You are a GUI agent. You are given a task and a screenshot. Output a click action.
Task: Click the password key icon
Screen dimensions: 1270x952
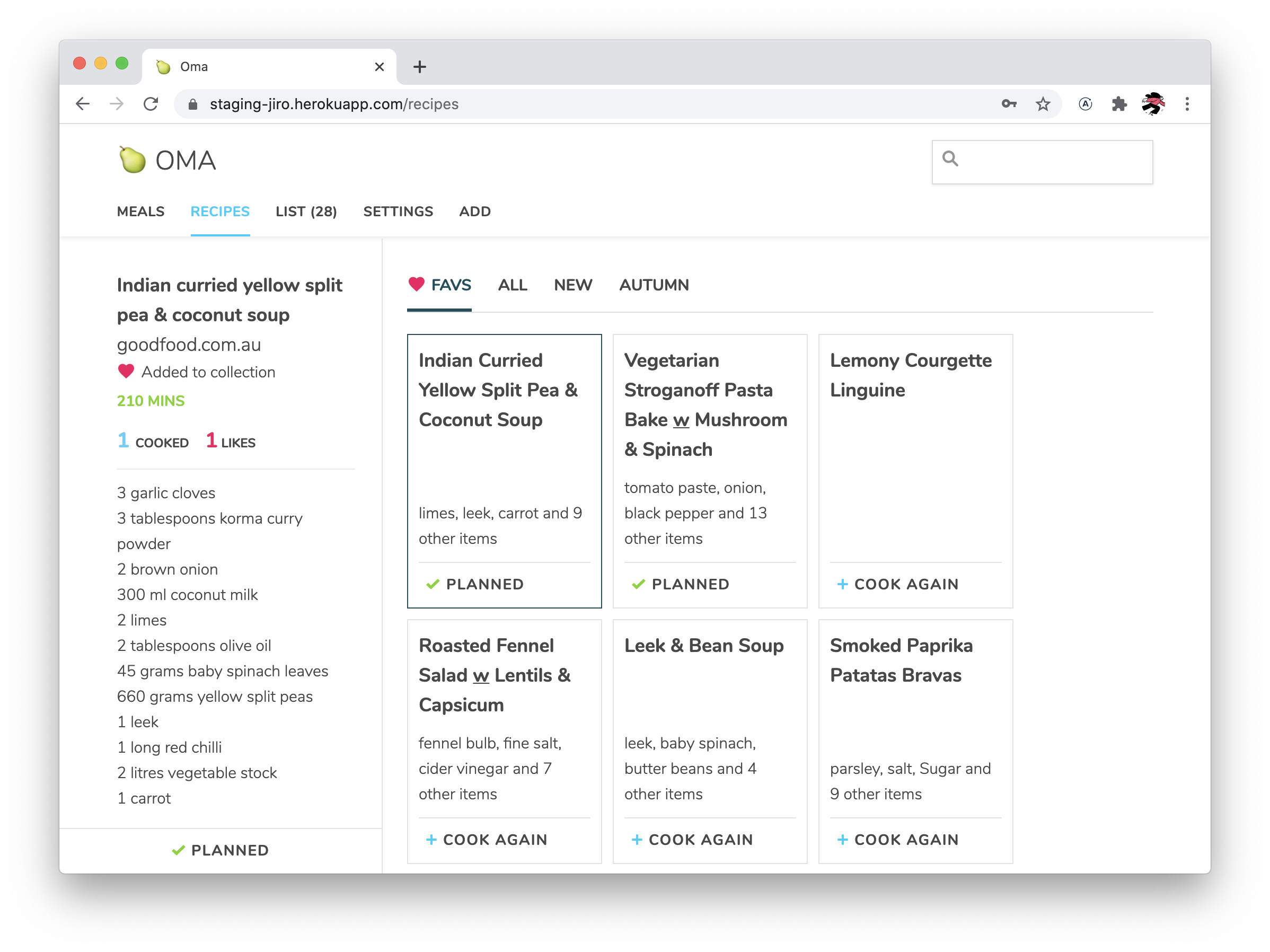pos(1009,104)
